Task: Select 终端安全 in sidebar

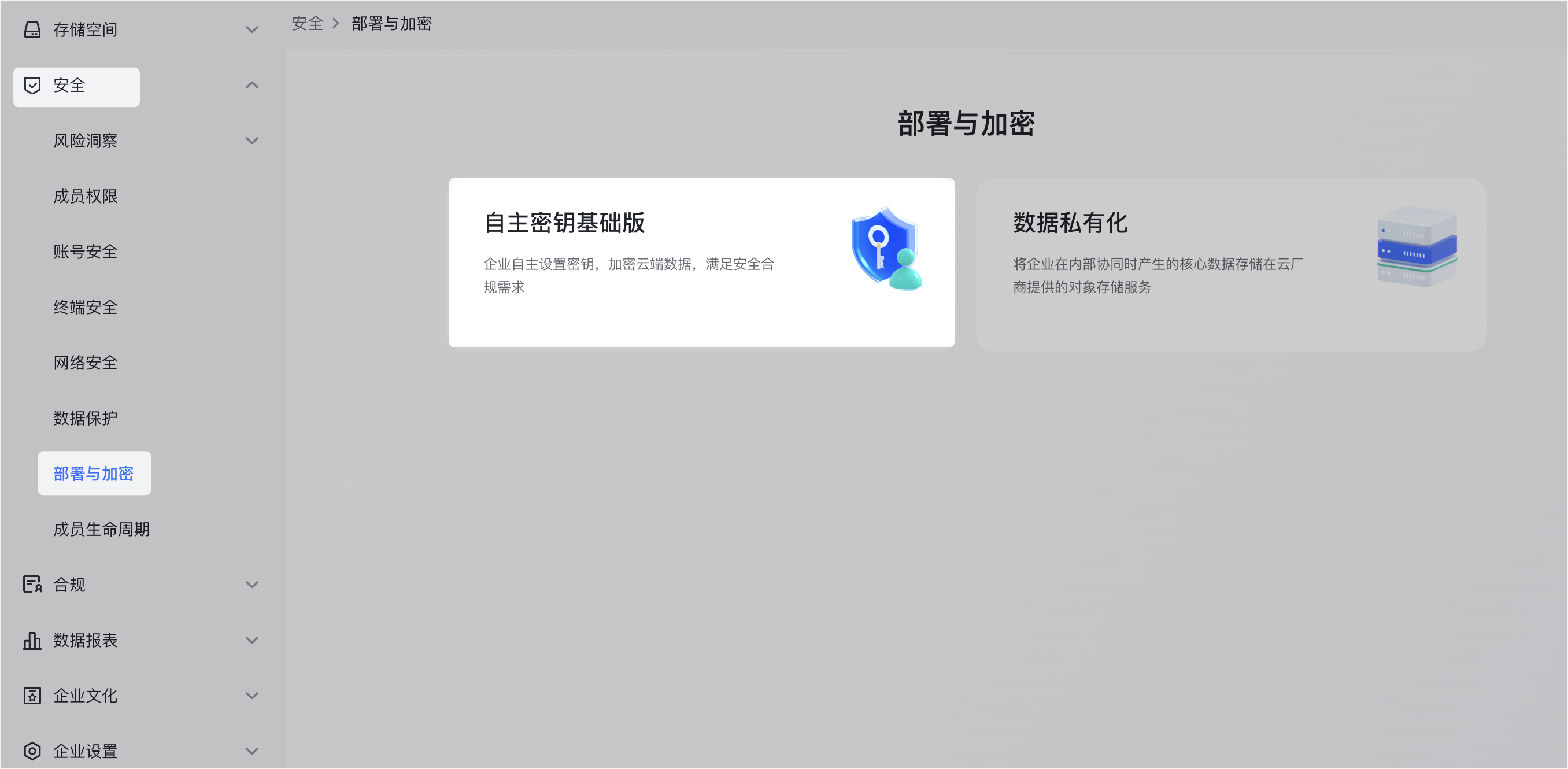Action: coord(85,307)
